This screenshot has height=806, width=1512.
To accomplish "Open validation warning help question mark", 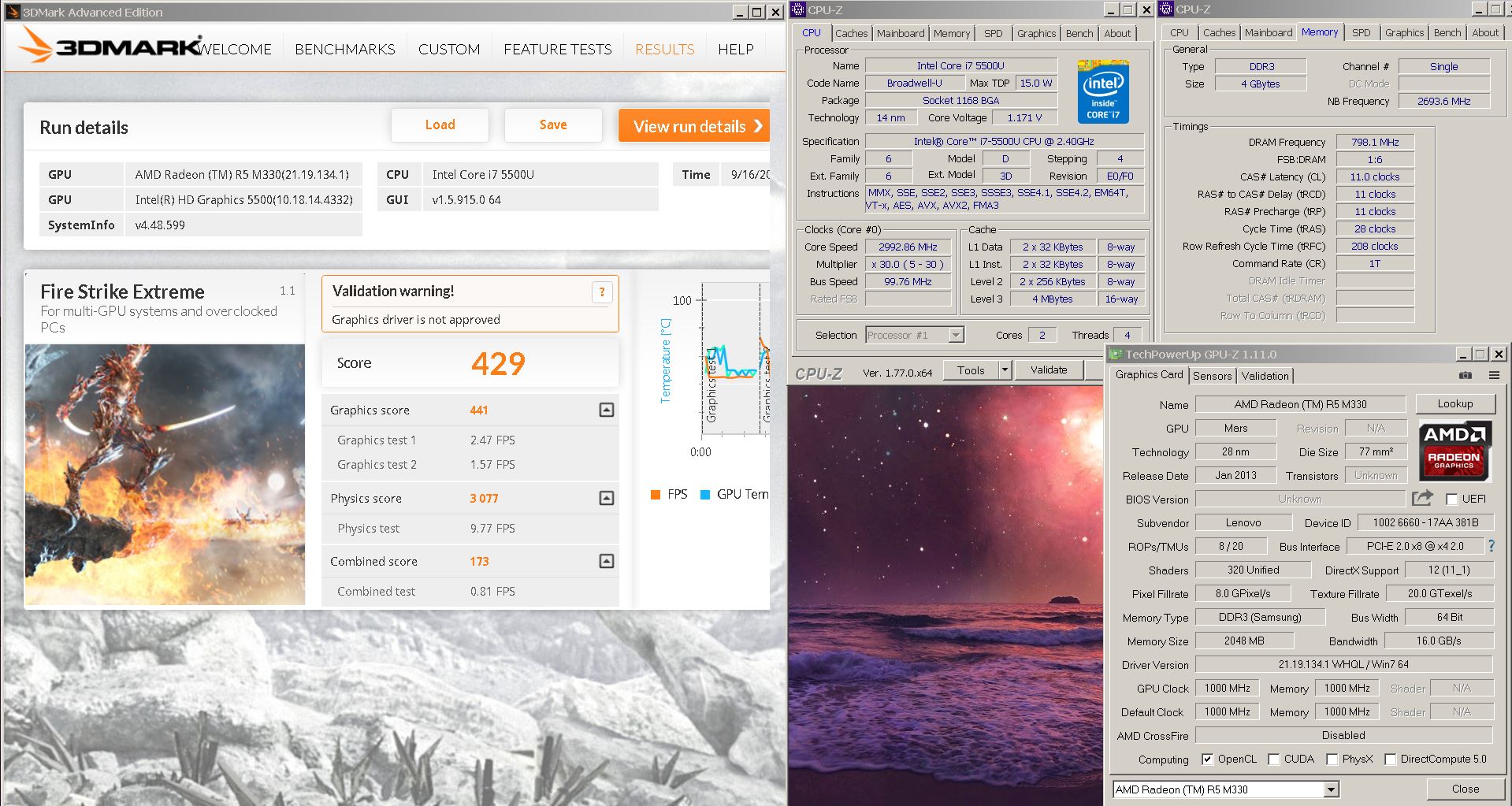I will click(602, 292).
